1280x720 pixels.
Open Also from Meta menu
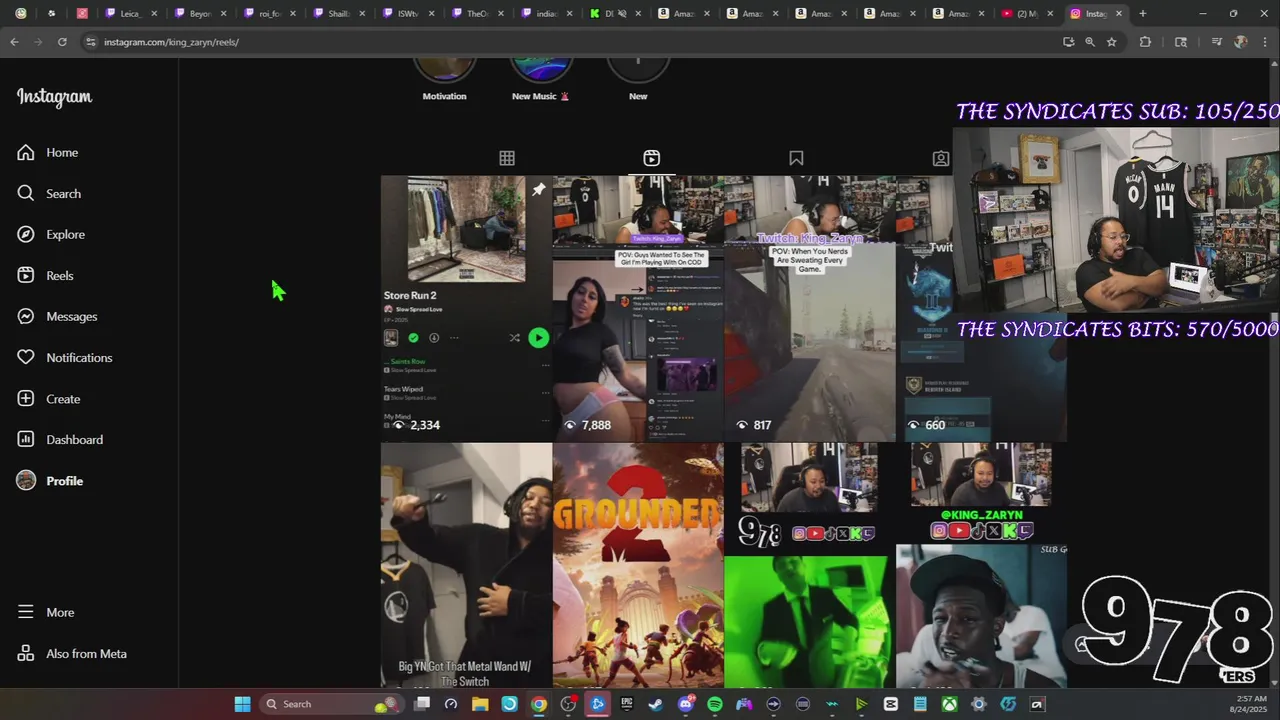26,653
